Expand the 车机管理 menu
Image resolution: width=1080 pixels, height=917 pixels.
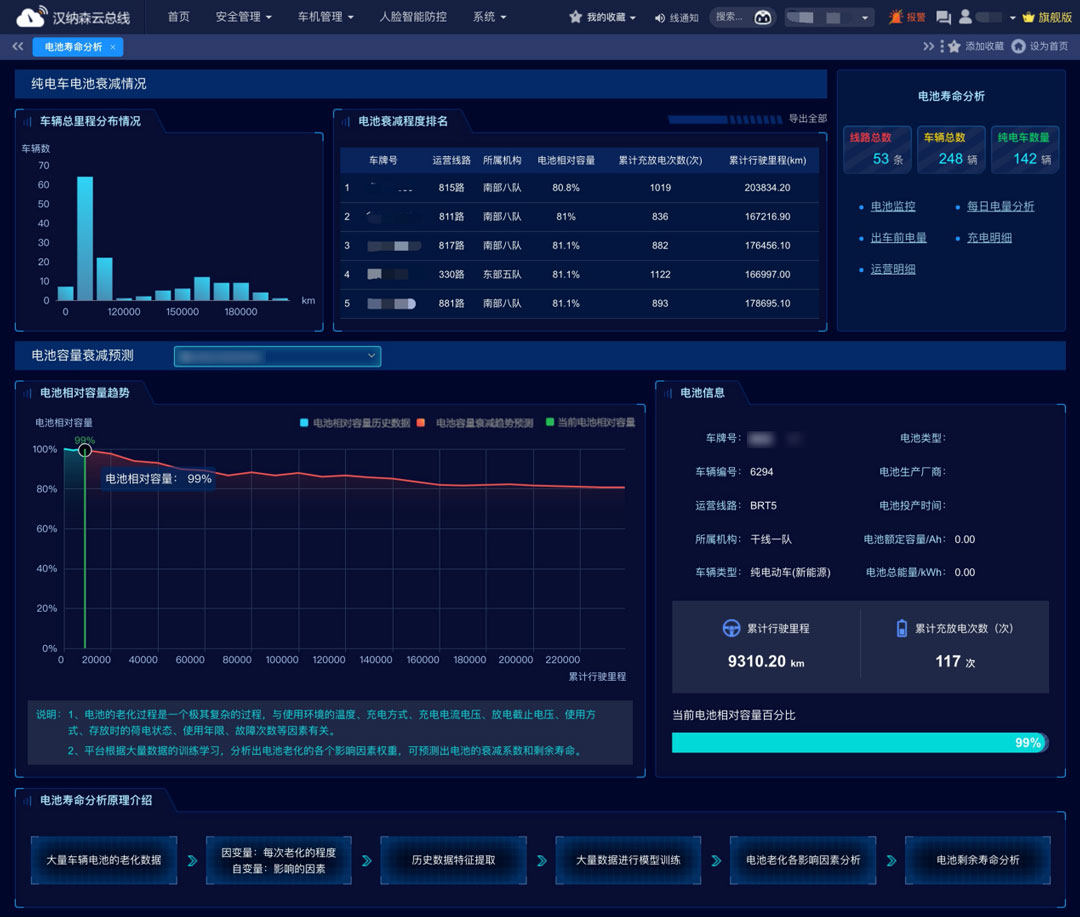coord(325,17)
